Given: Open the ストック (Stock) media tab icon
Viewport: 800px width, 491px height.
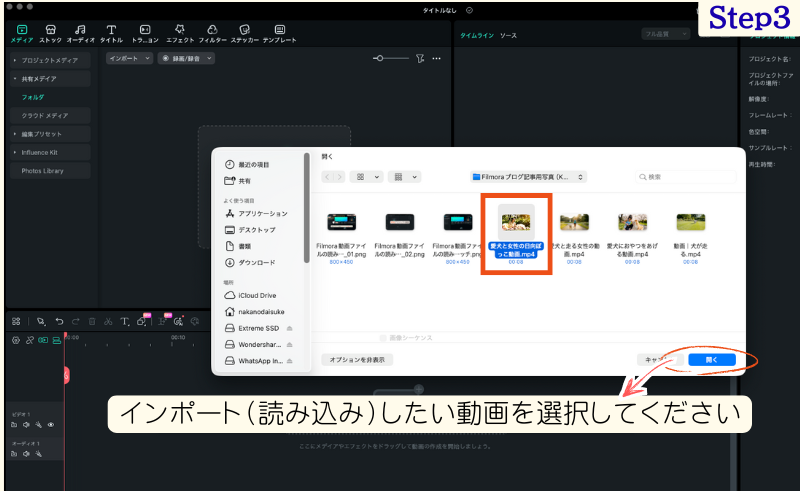Looking at the screenshot, I should coord(50,30).
